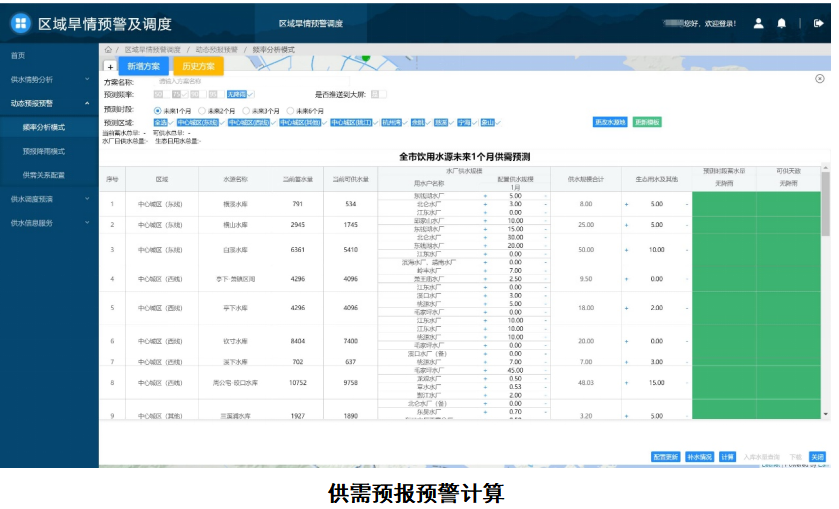The height and width of the screenshot is (509, 839).
Task: Toggle 杭州湾 region checkbox
Action: 395,123
